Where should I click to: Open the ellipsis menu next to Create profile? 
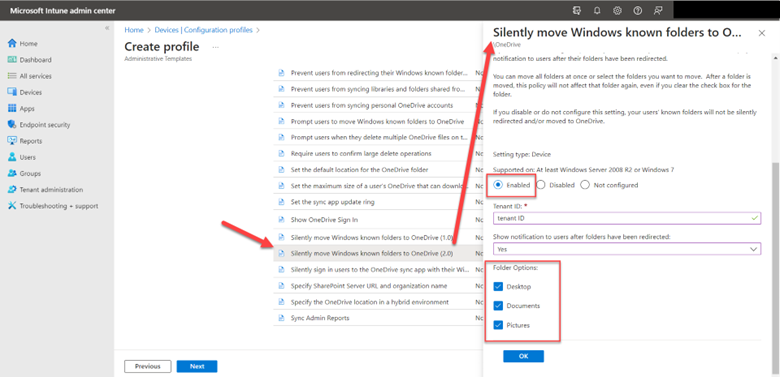(x=215, y=47)
